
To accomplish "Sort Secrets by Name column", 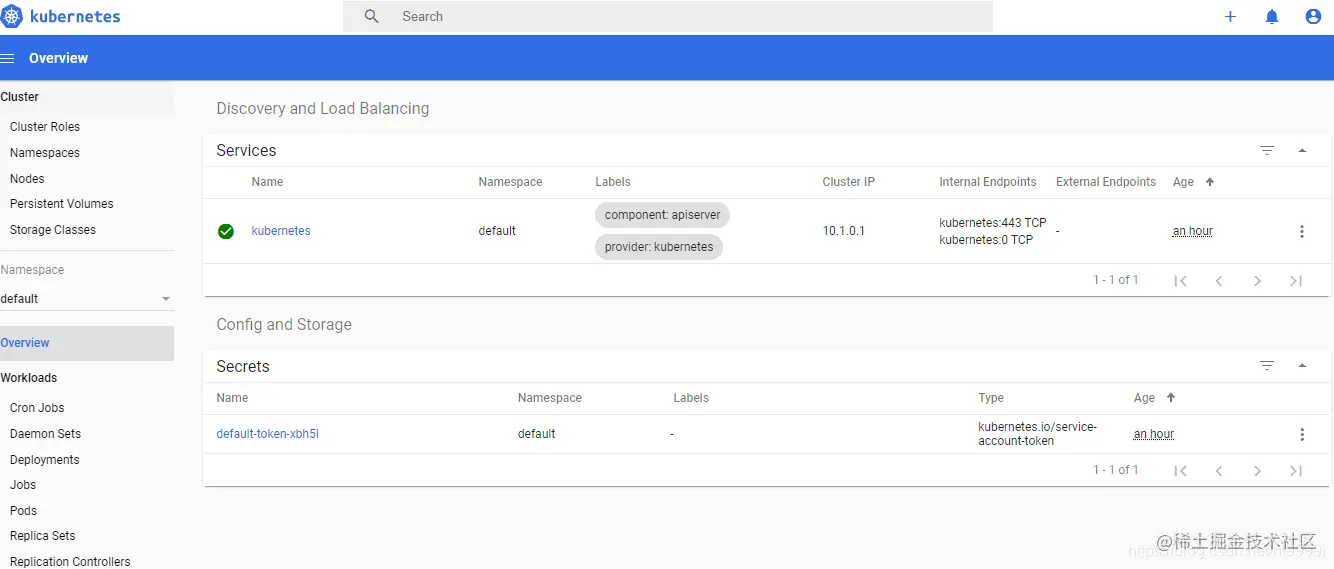I will point(232,398).
